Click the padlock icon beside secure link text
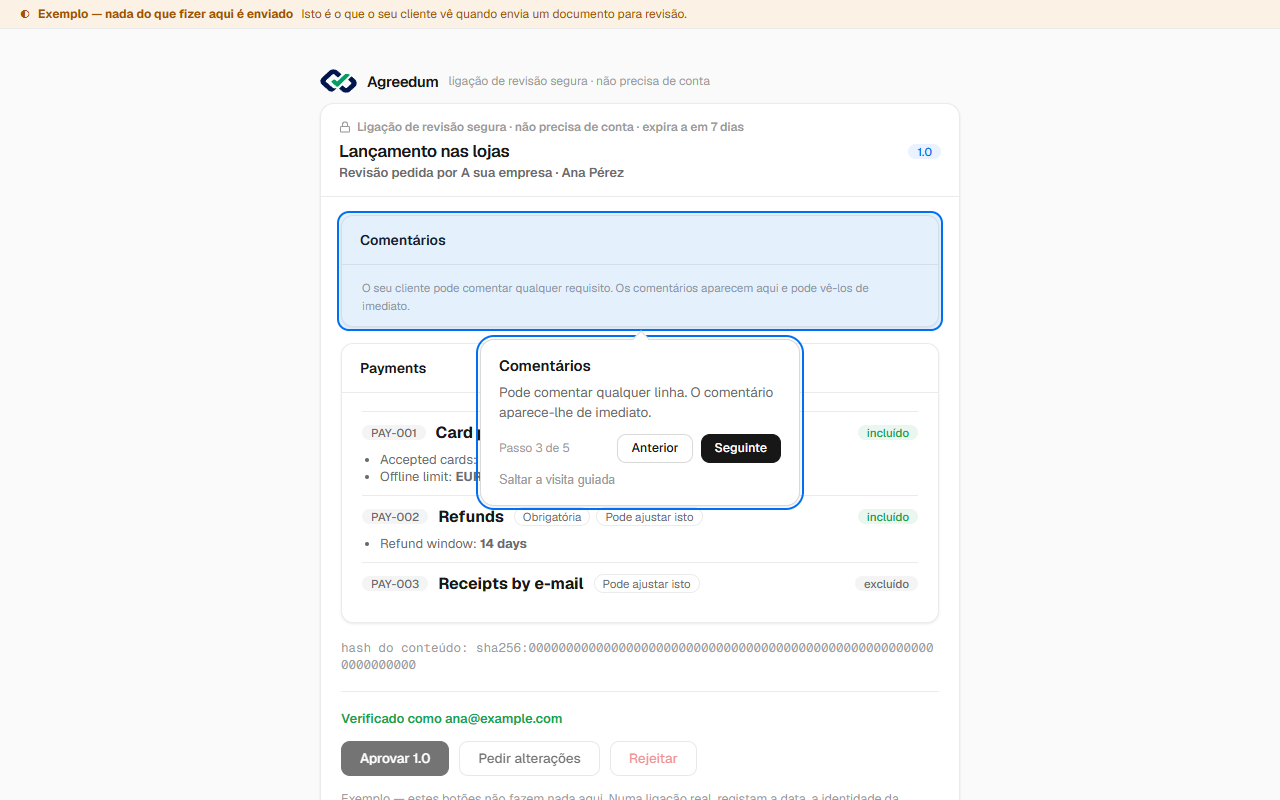1280x800 pixels. (345, 127)
